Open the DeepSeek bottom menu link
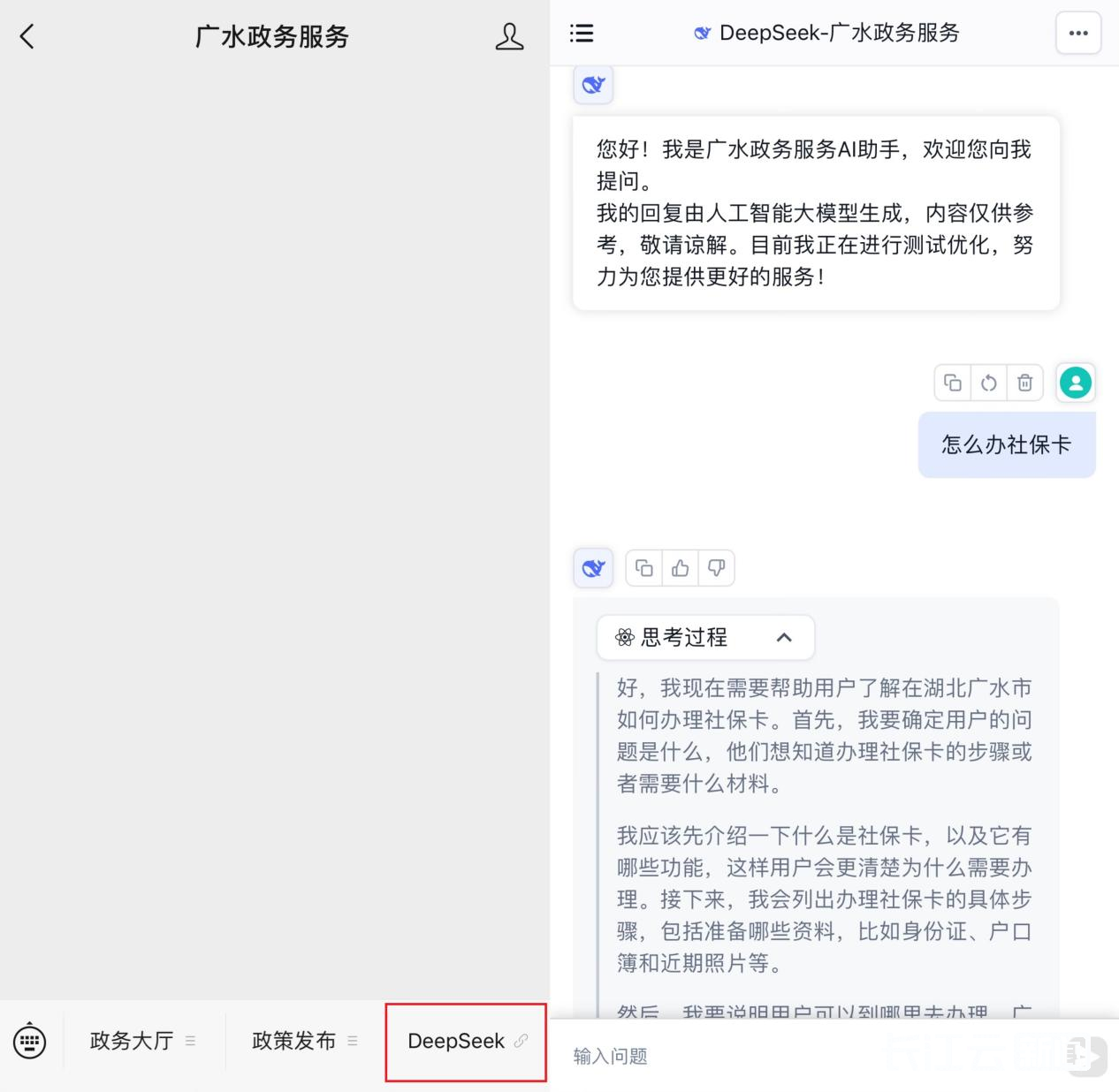1119x1092 pixels. (x=466, y=1041)
